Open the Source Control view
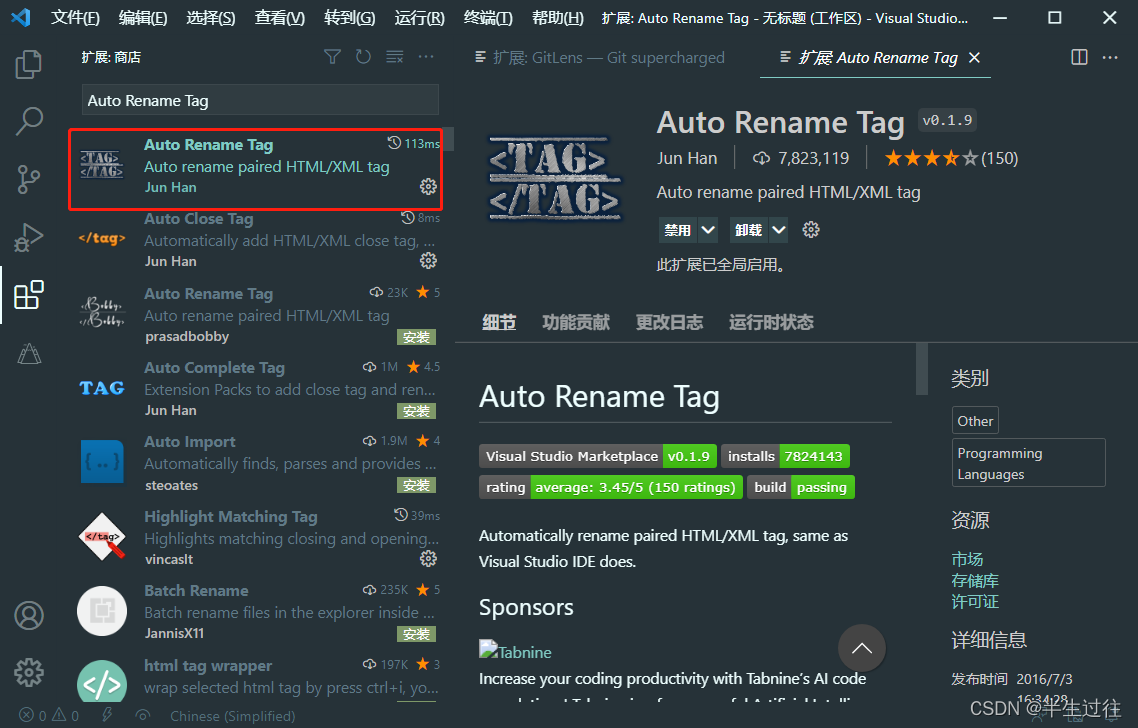This screenshot has height=728, width=1138. [x=28, y=179]
